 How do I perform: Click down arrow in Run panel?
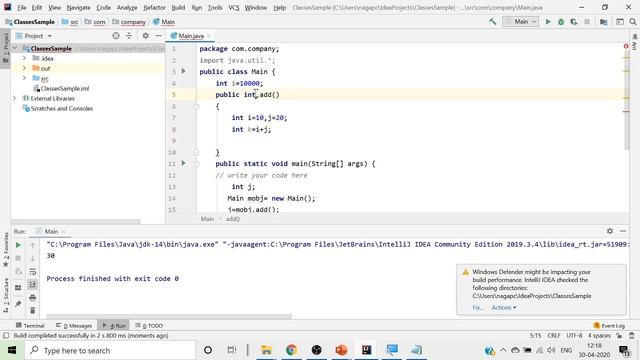pyautogui.click(x=33, y=258)
